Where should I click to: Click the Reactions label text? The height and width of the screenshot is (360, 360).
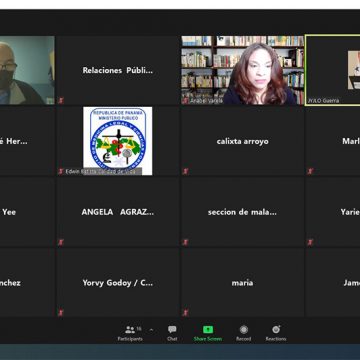click(276, 339)
